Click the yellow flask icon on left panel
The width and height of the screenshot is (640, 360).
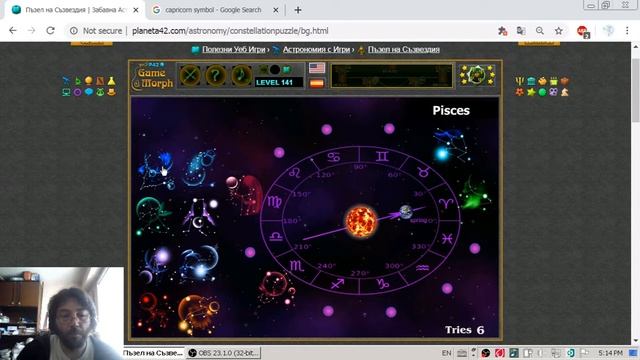coord(111,81)
